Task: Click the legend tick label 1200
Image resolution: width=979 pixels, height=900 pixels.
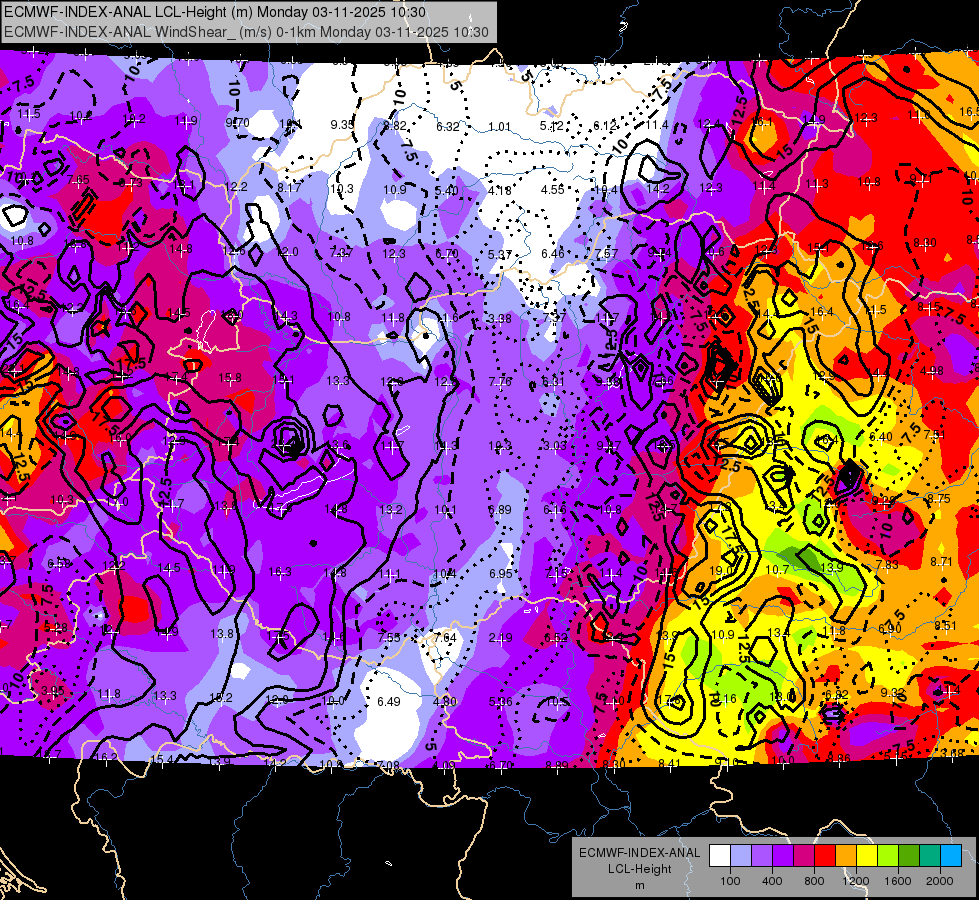Action: (x=856, y=881)
